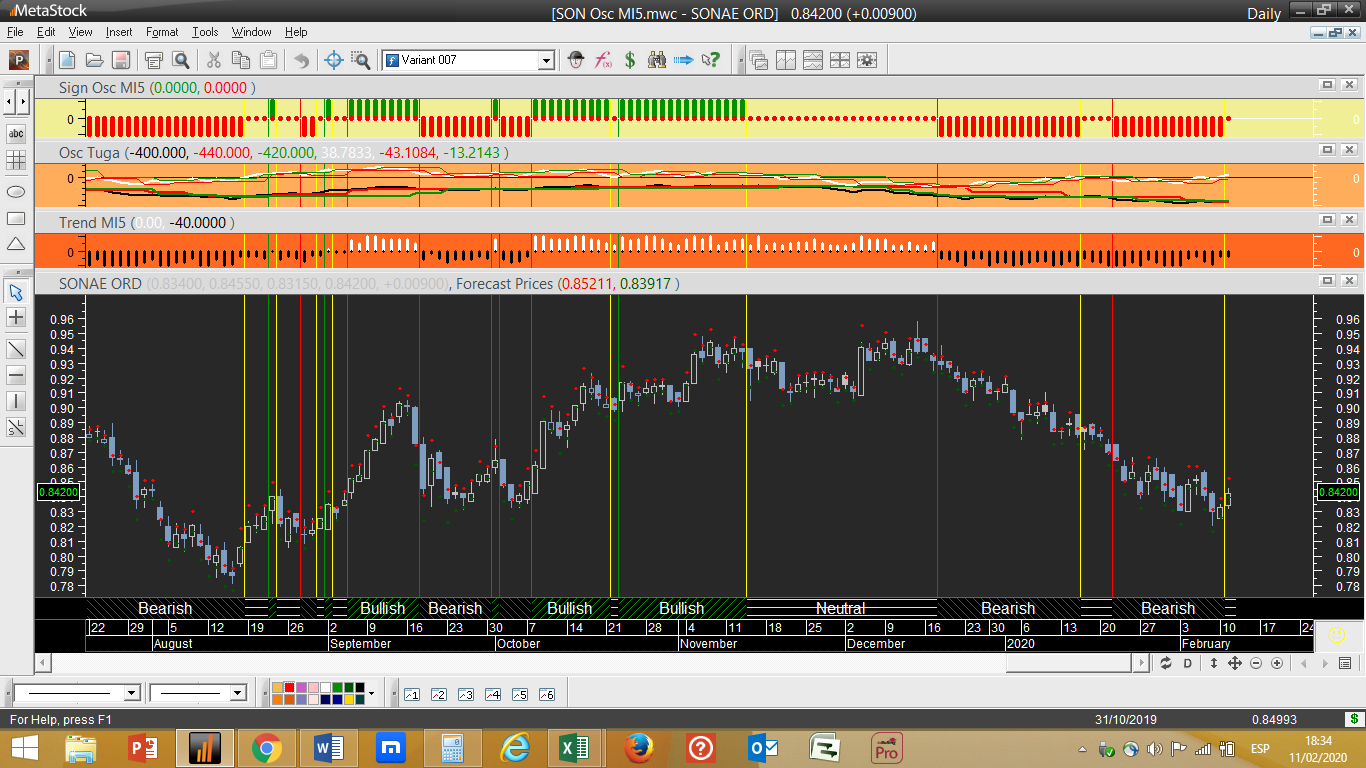
Task: Expand the Variant 007 indicator dropdown
Action: pos(546,60)
